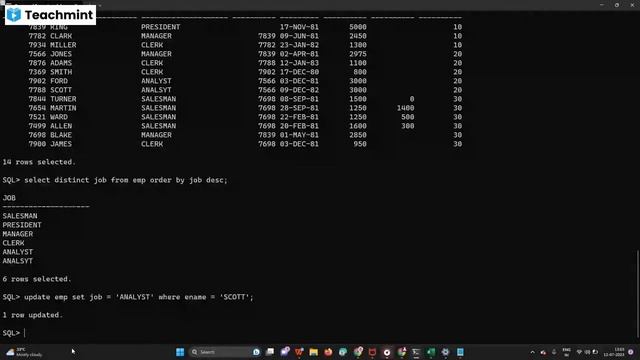This screenshot has height=360, width=640.
Task: Click the JOB column header
Action: [9, 198]
